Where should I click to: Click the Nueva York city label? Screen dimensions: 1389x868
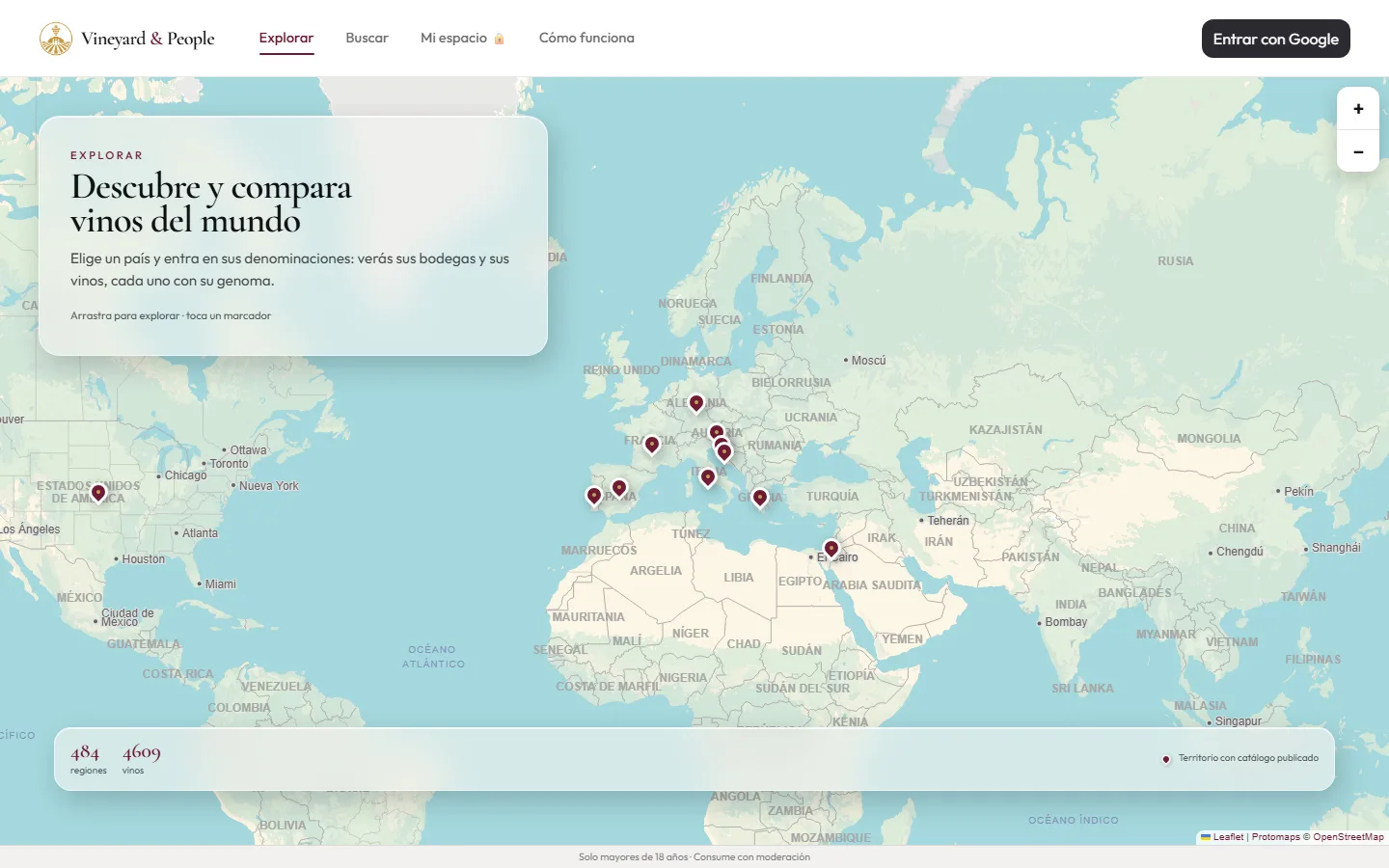(x=265, y=486)
